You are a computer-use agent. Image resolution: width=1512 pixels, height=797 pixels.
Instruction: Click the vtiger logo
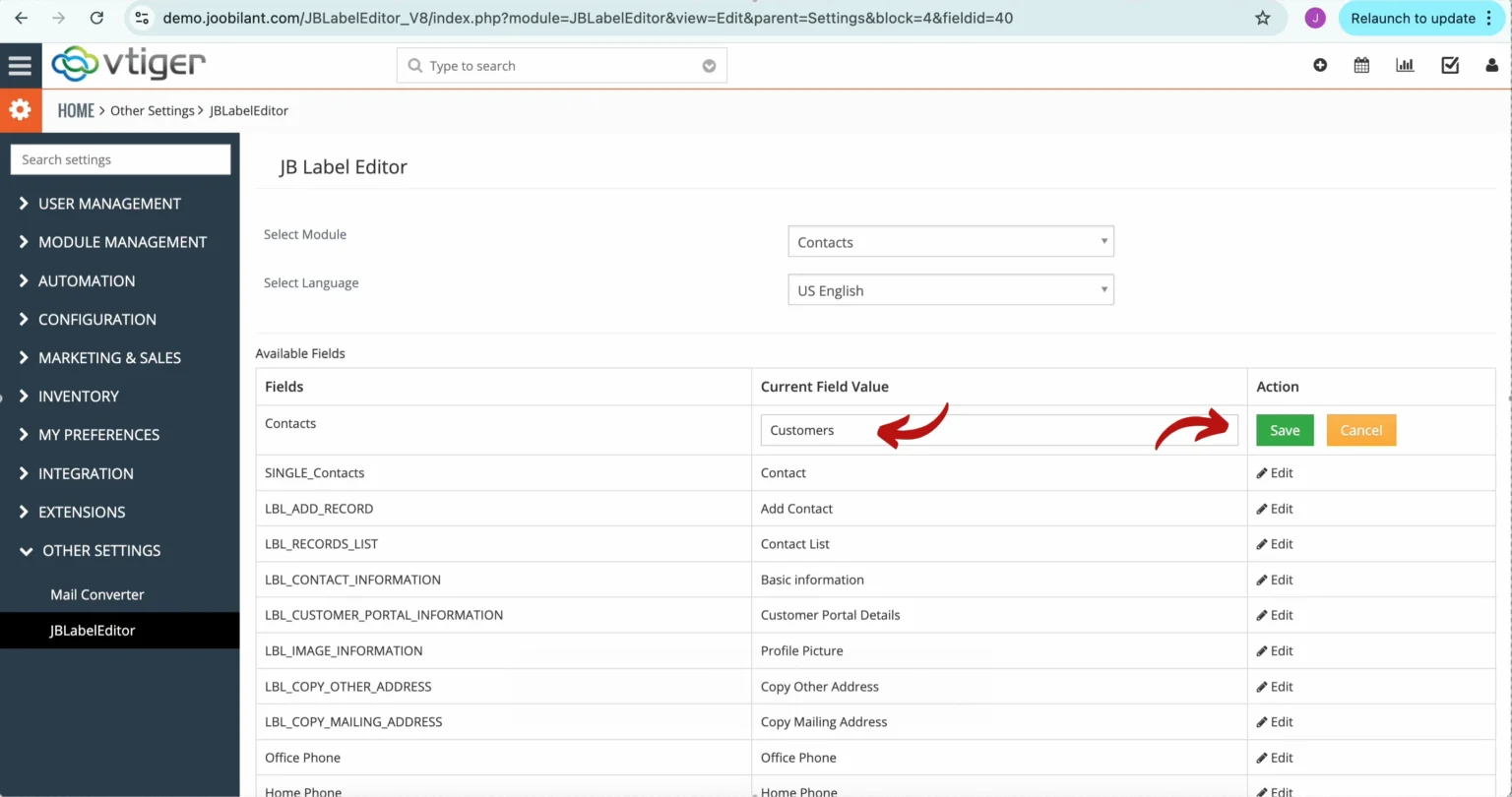click(x=129, y=65)
